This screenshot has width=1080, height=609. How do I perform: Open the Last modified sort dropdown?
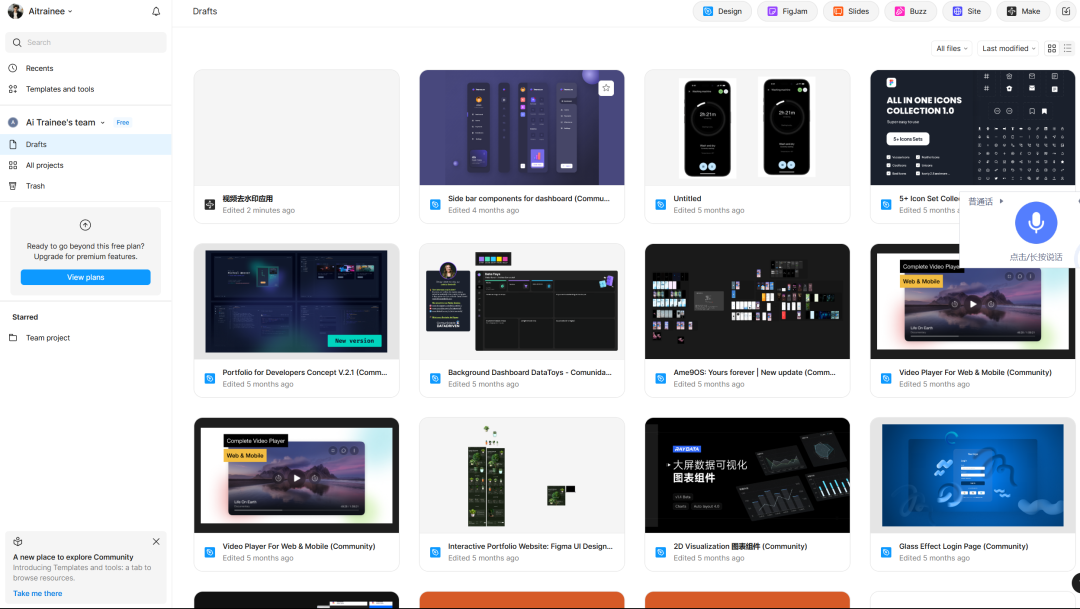click(x=1009, y=48)
